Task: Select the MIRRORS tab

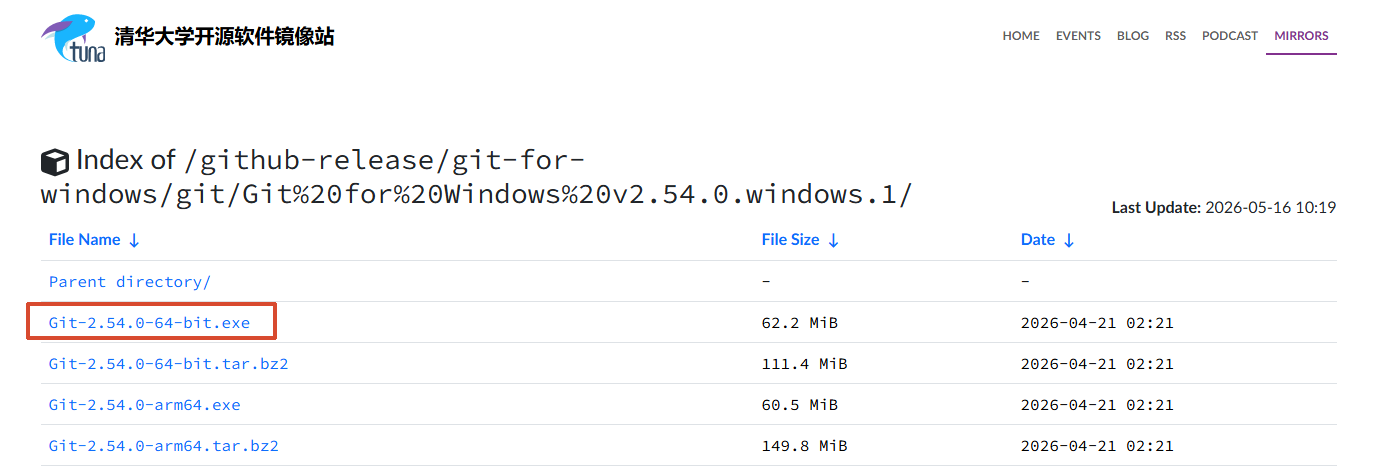Action: [1301, 35]
